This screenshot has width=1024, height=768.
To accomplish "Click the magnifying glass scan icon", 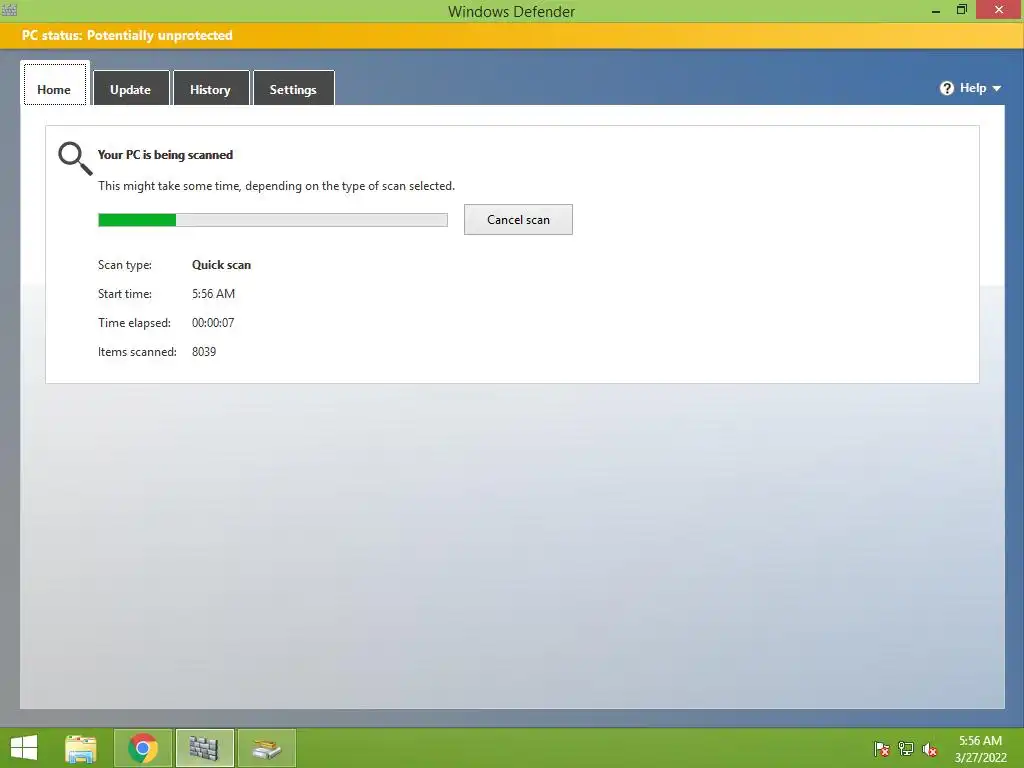I will click(75, 158).
